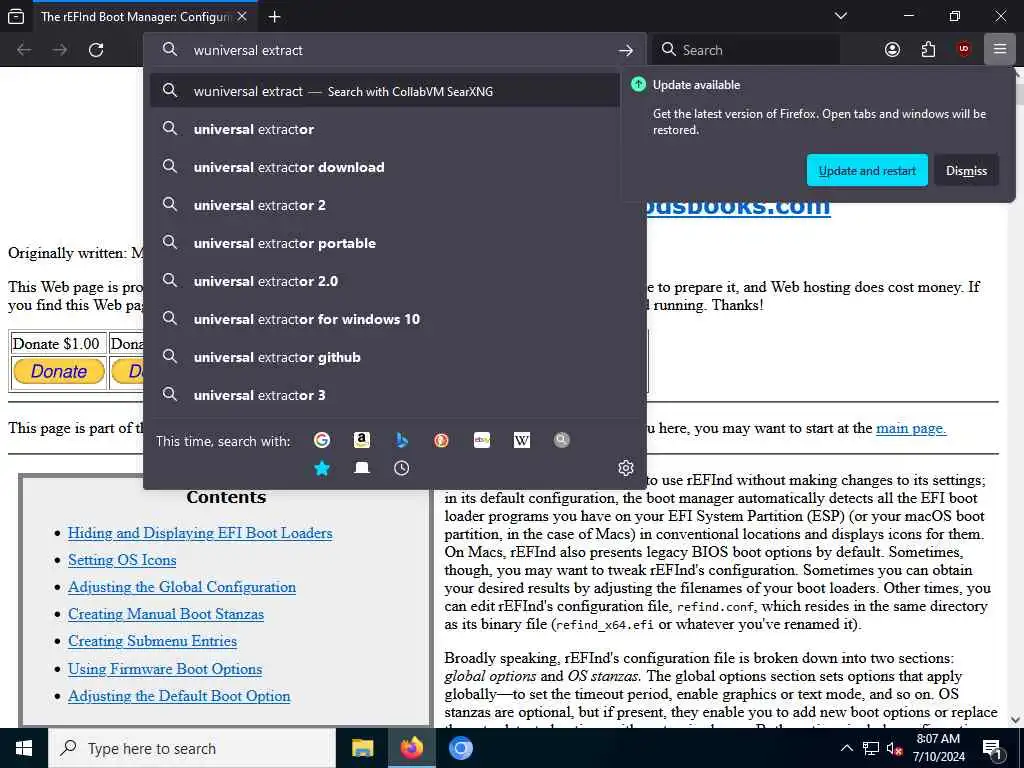Open search settings gear in dropdown
The width and height of the screenshot is (1024, 768).
click(x=626, y=468)
